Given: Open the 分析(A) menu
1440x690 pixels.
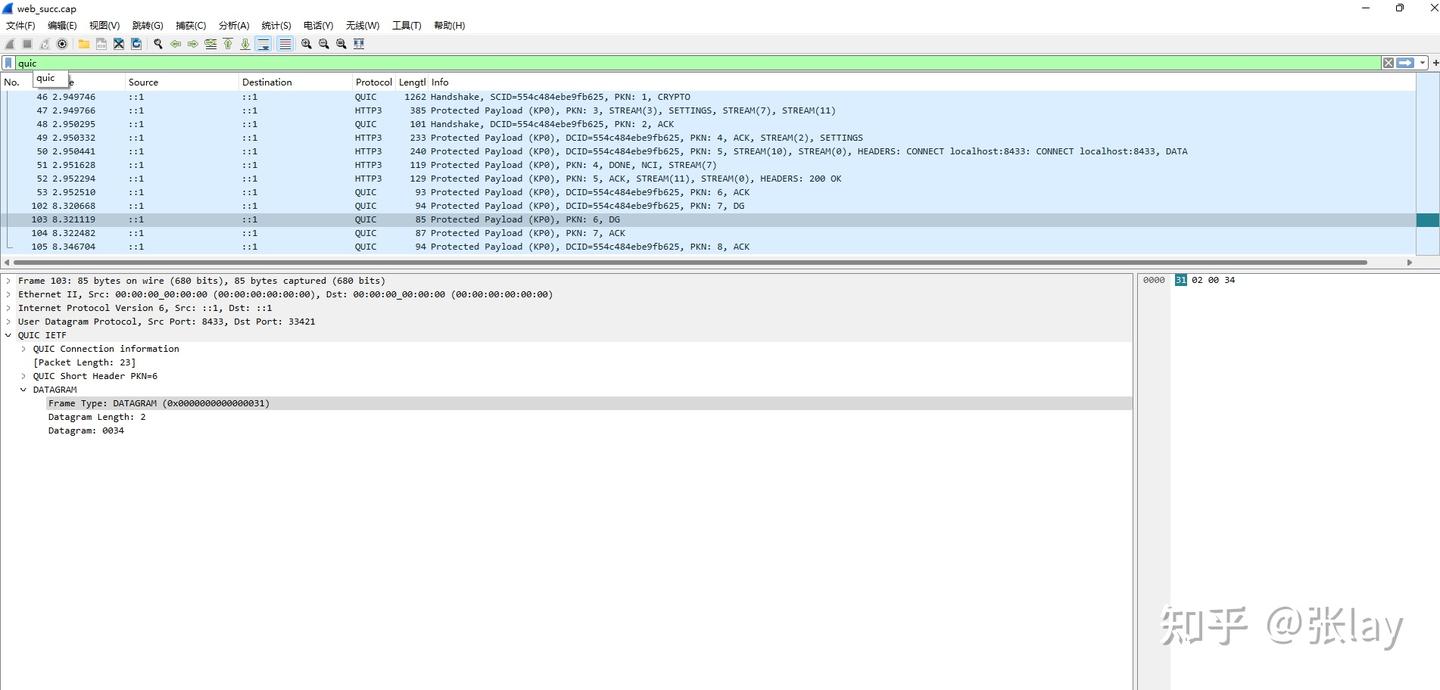Looking at the screenshot, I should [x=234, y=25].
